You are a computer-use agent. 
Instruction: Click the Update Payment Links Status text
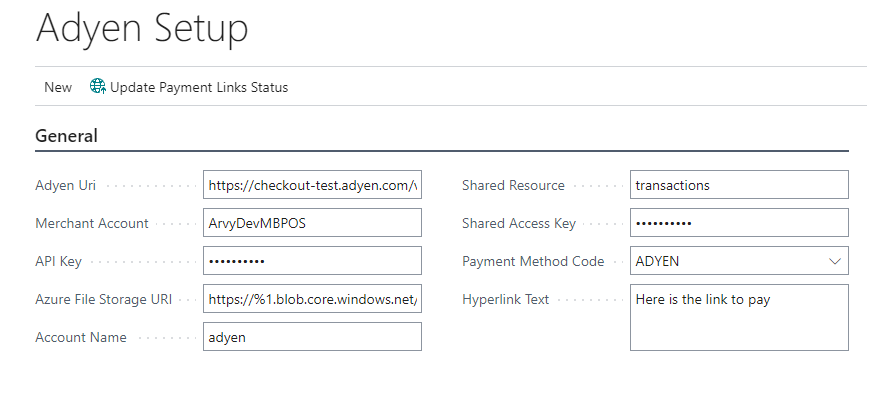coord(198,87)
